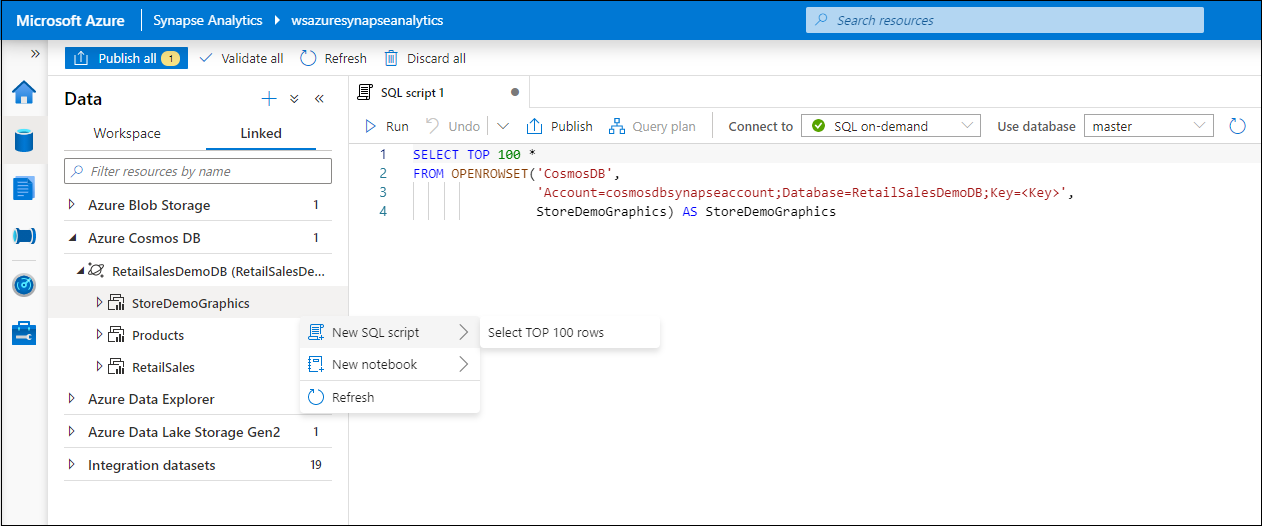Image resolution: width=1262 pixels, height=526 pixels.
Task: Open the Home hub icon
Action: (x=24, y=93)
